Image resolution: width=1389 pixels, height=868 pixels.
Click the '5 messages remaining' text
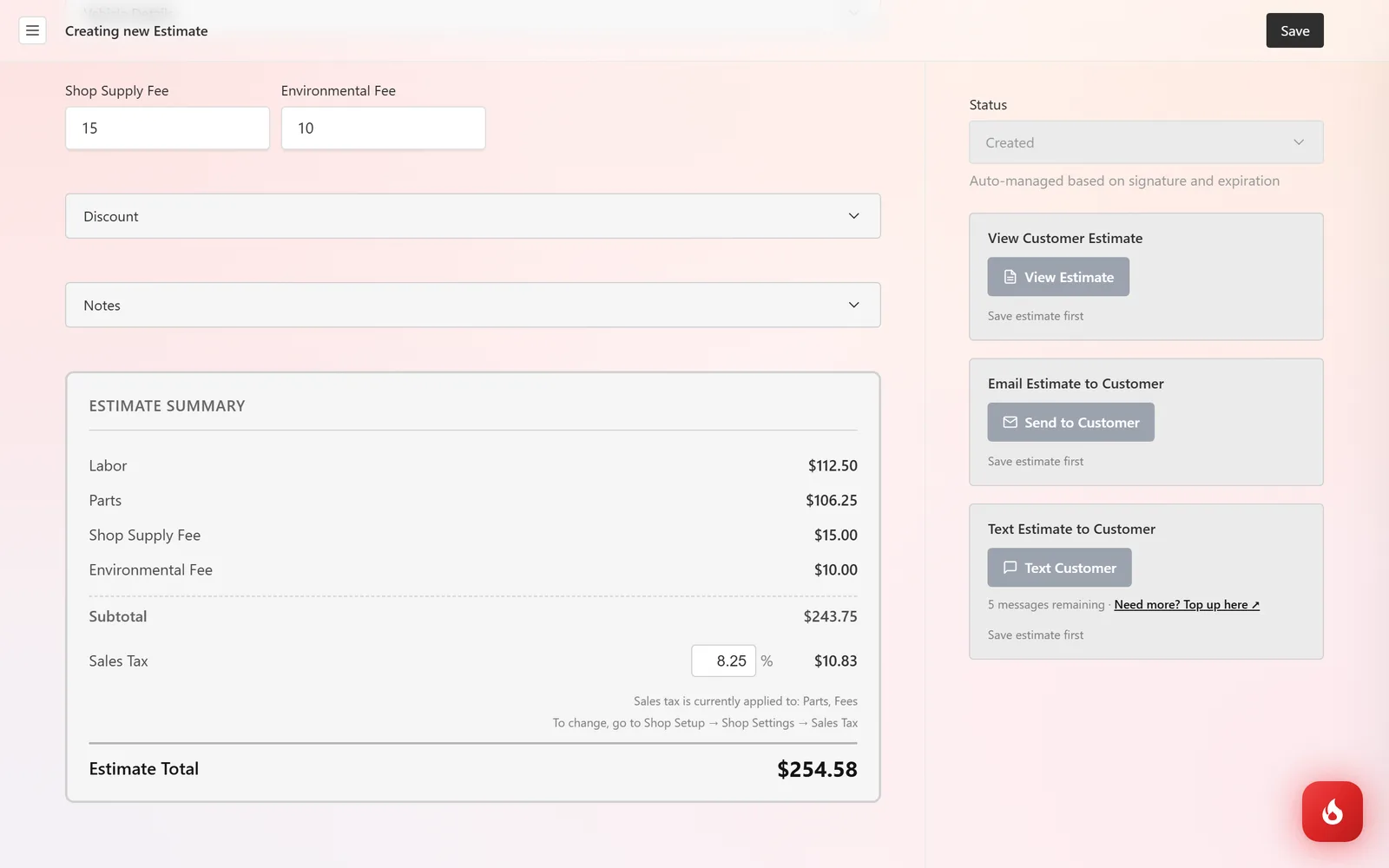click(x=1046, y=605)
